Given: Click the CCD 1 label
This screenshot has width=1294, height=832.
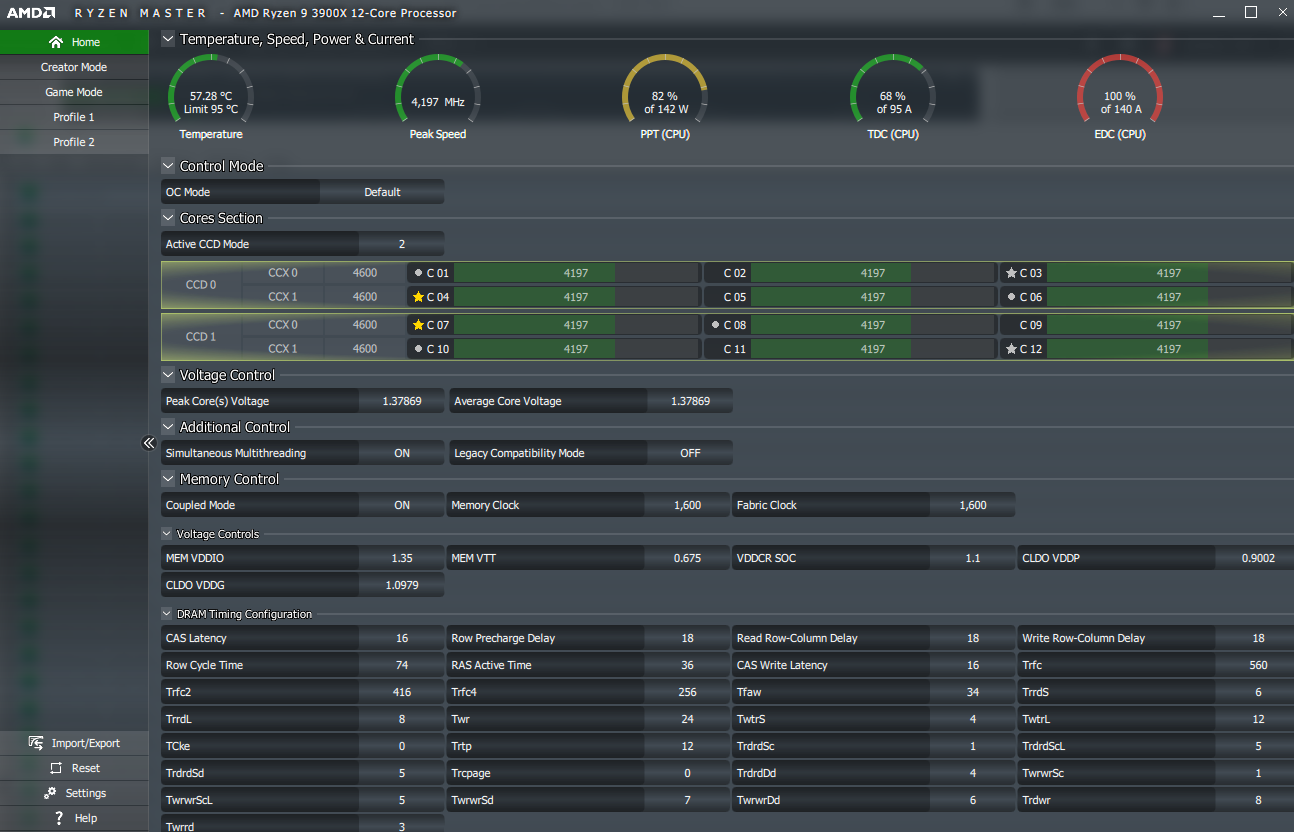Looking at the screenshot, I should (x=201, y=337).
